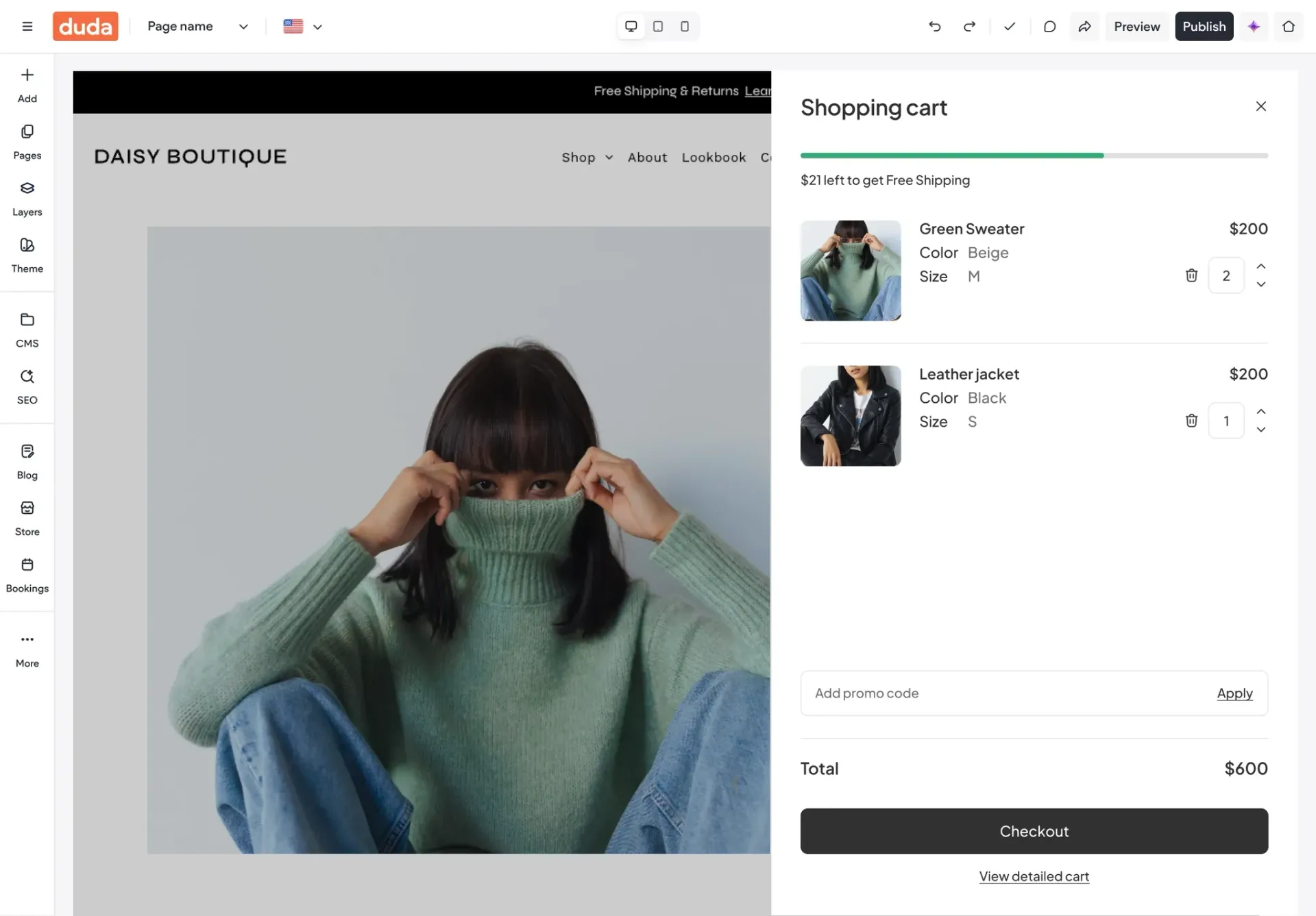Switch to tablet device view
This screenshot has height=916, width=1316.
658,26
